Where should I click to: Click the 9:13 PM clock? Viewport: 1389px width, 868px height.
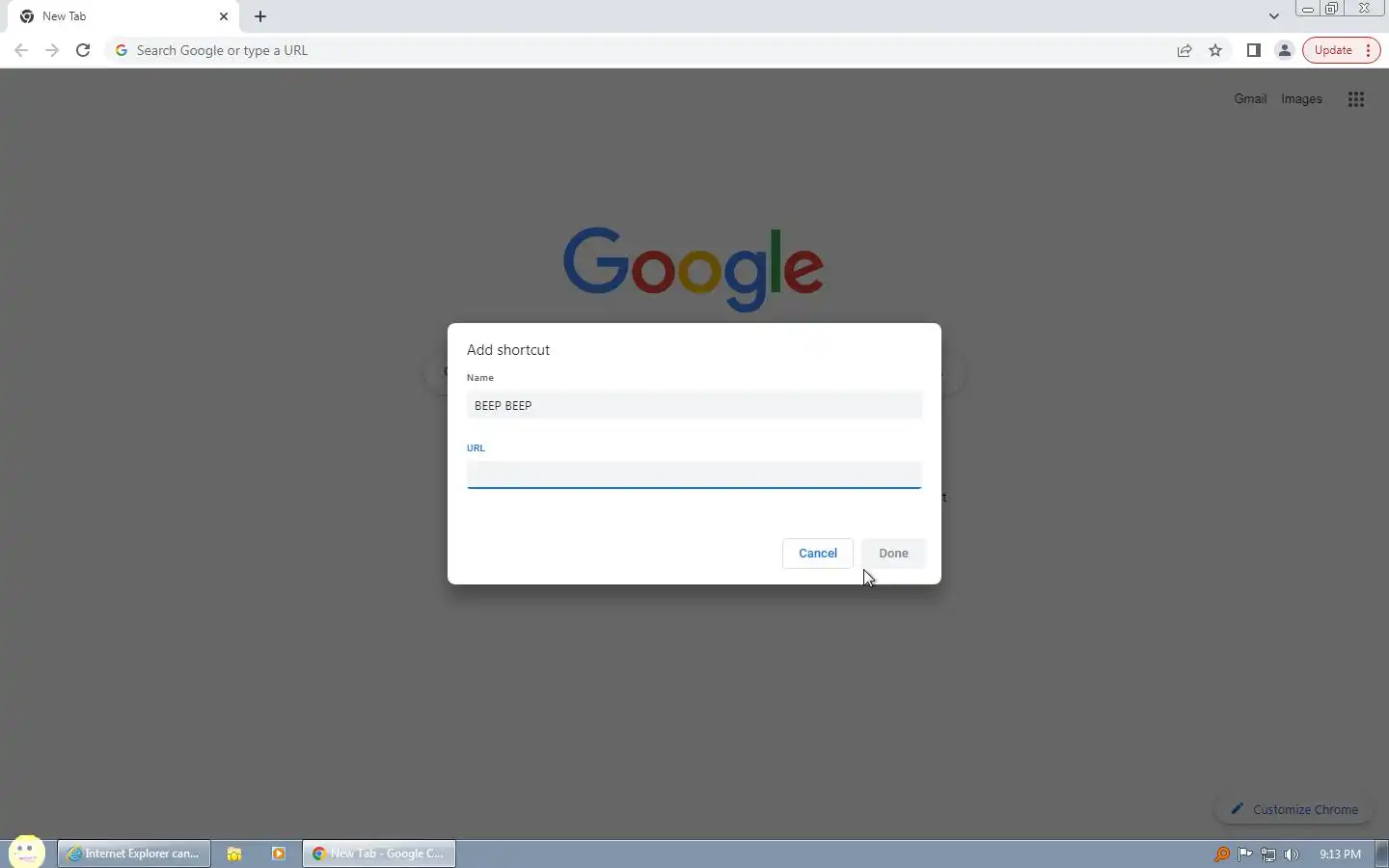click(1340, 854)
